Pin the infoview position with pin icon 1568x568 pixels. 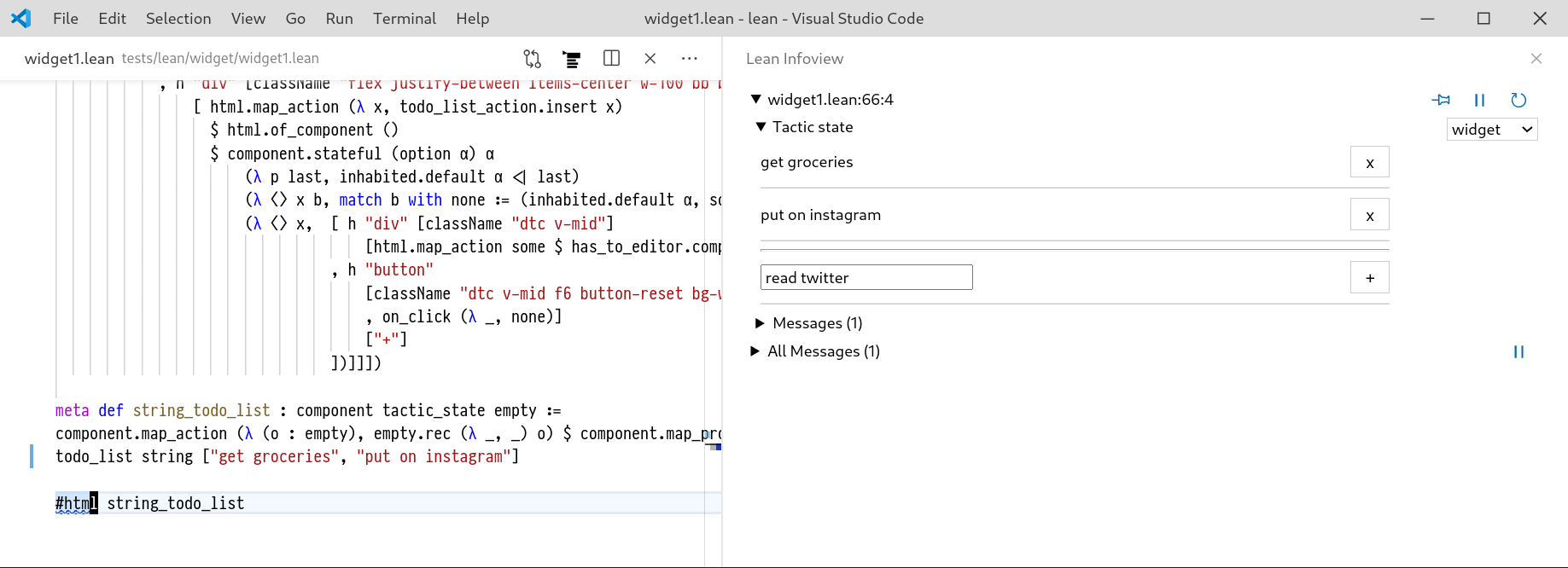pyautogui.click(x=1441, y=101)
